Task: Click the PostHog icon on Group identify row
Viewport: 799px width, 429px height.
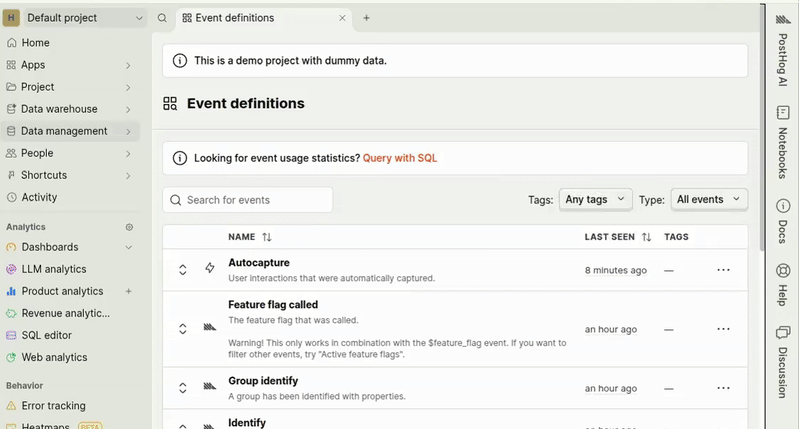Action: 209,386
